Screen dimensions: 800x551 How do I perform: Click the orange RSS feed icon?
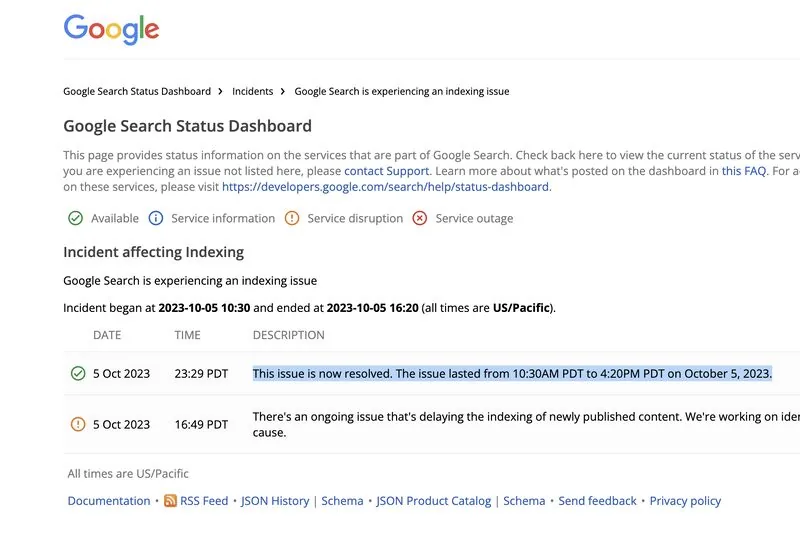(x=170, y=500)
